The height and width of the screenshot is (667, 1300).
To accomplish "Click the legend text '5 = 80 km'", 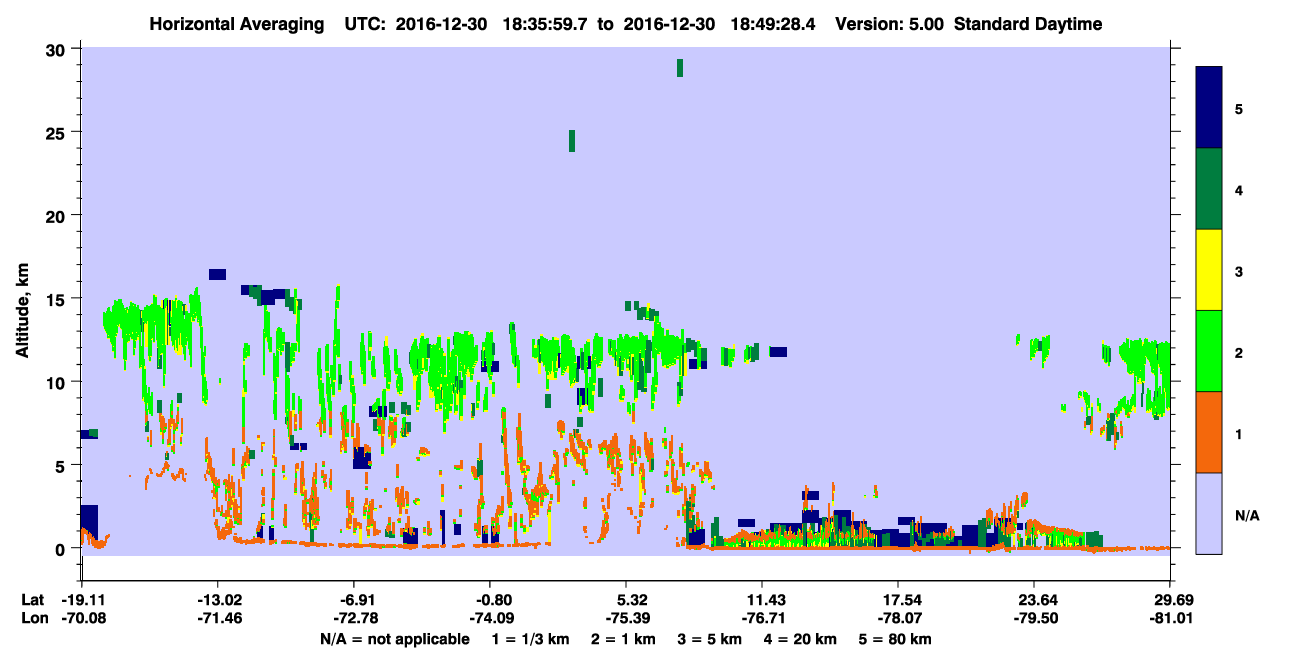I will coord(897,639).
